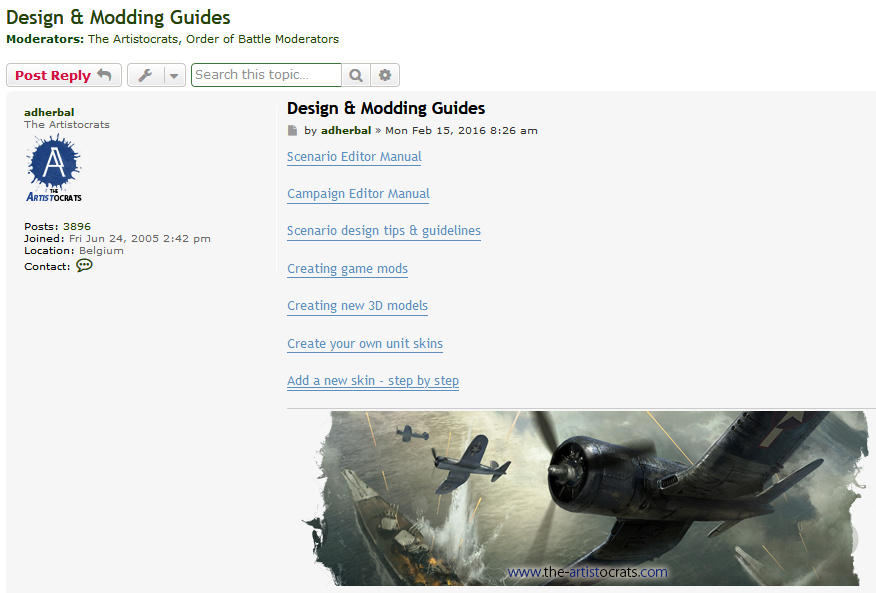Open the post title Design & Modding Guides
This screenshot has height=593, width=876.
pos(386,108)
